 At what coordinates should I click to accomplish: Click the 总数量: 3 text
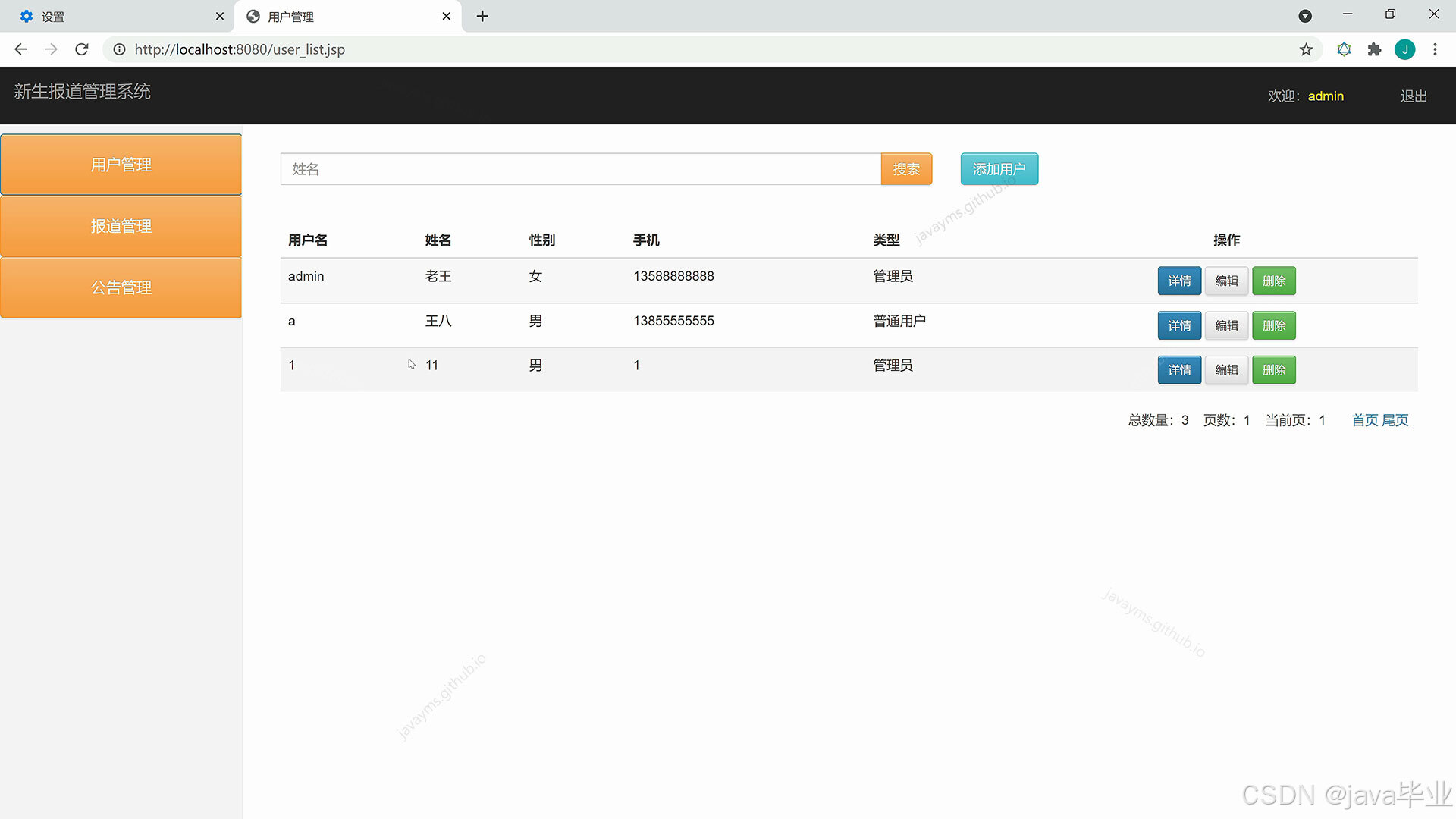click(1158, 420)
